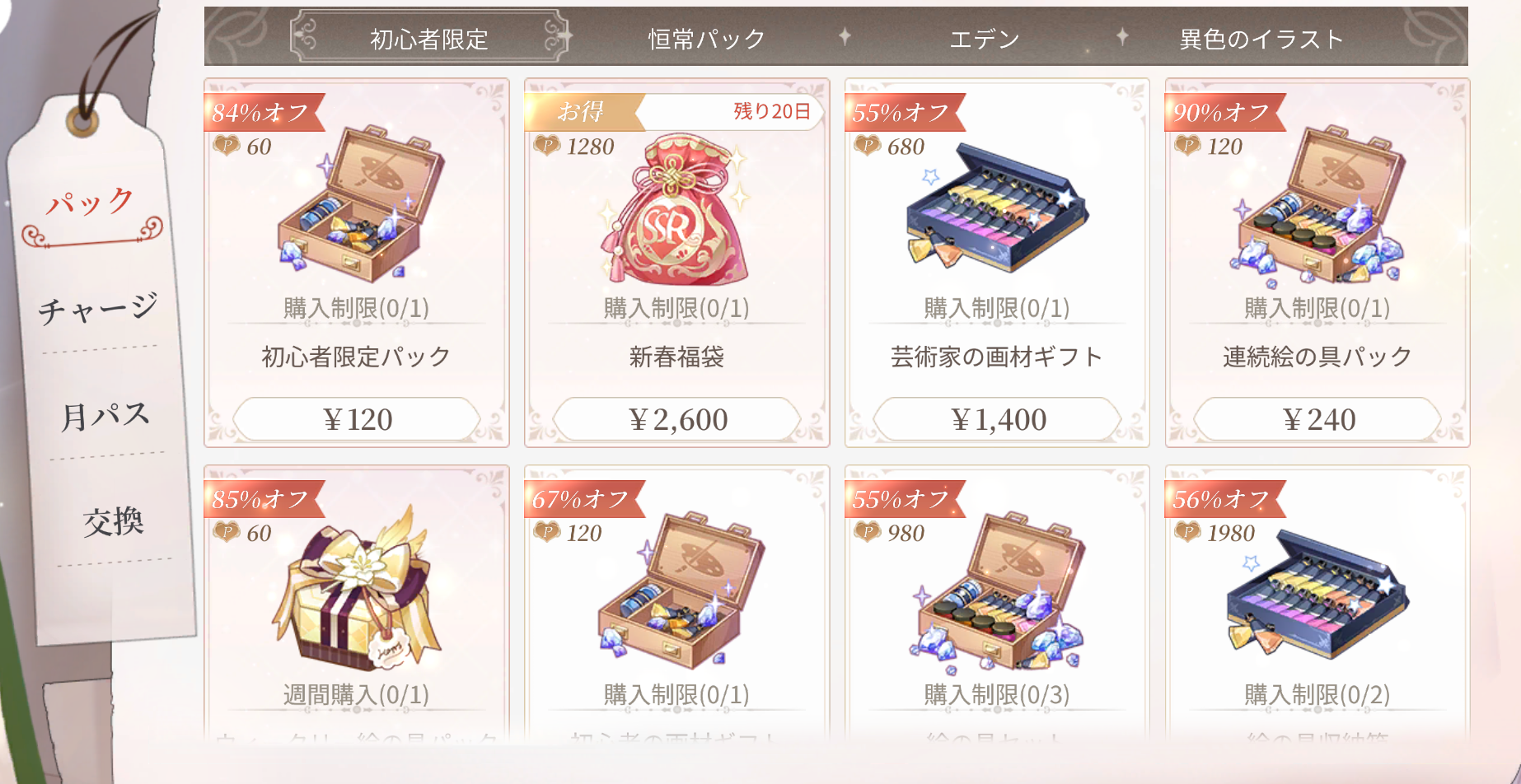Tap the 芸術家の画材ギフト paint tube case icon
1521x784 pixels.
[x=997, y=206]
